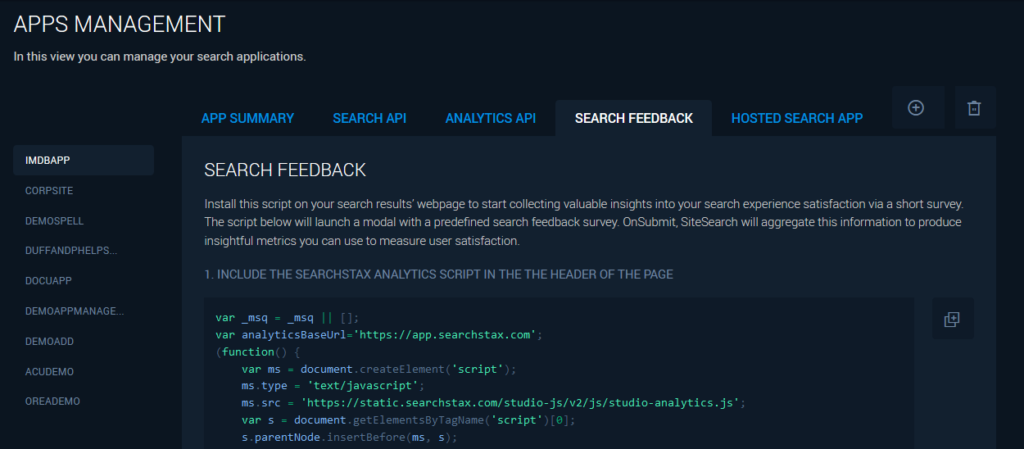Click the Apps Management page heading
This screenshot has height=449, width=1024.
(x=120, y=24)
